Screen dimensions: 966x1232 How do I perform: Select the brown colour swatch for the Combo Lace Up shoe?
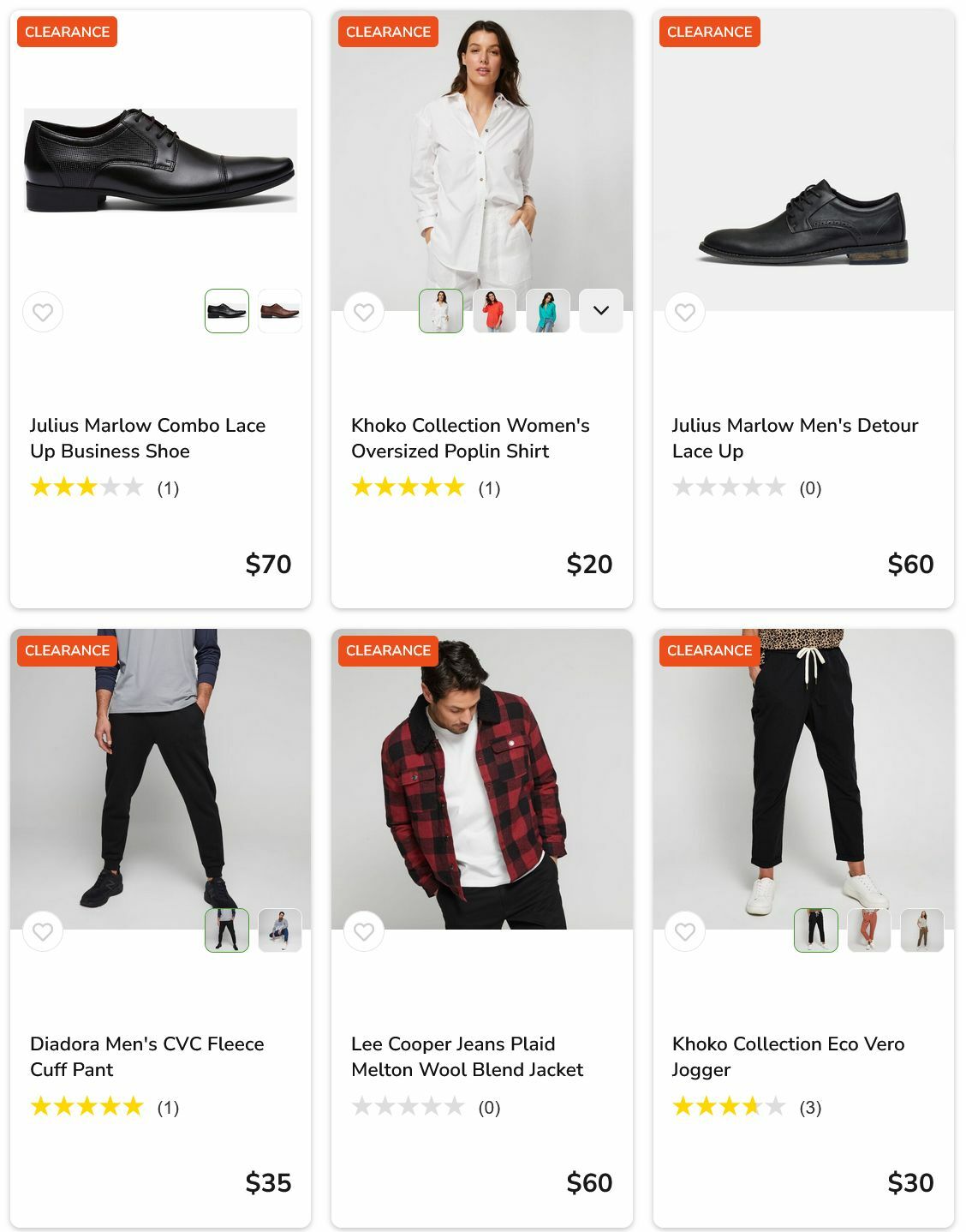coord(280,311)
